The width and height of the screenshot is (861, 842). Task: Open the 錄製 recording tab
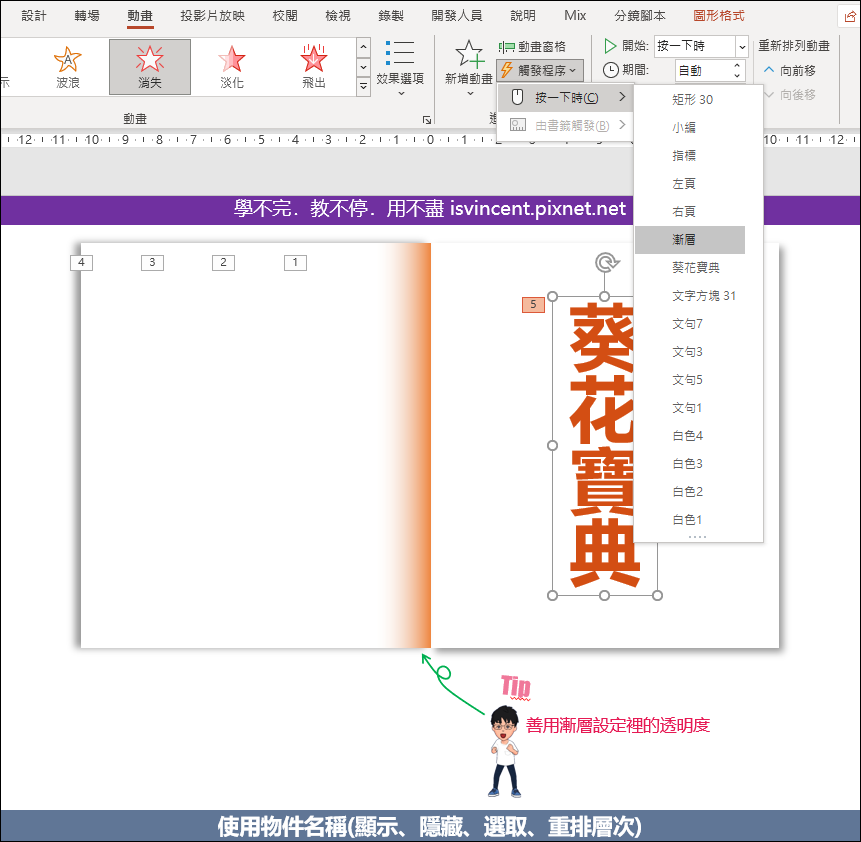tap(391, 16)
